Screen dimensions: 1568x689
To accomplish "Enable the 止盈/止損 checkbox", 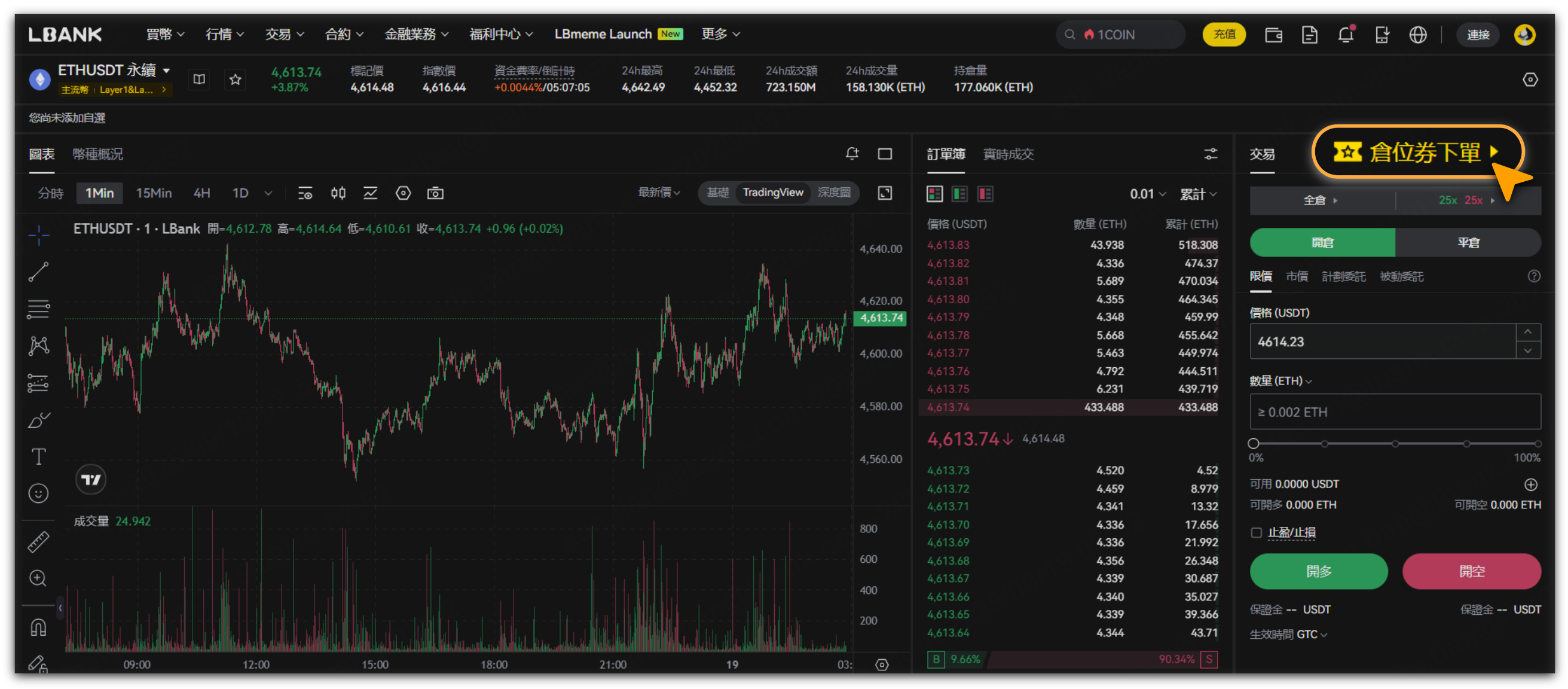I will pos(1256,532).
